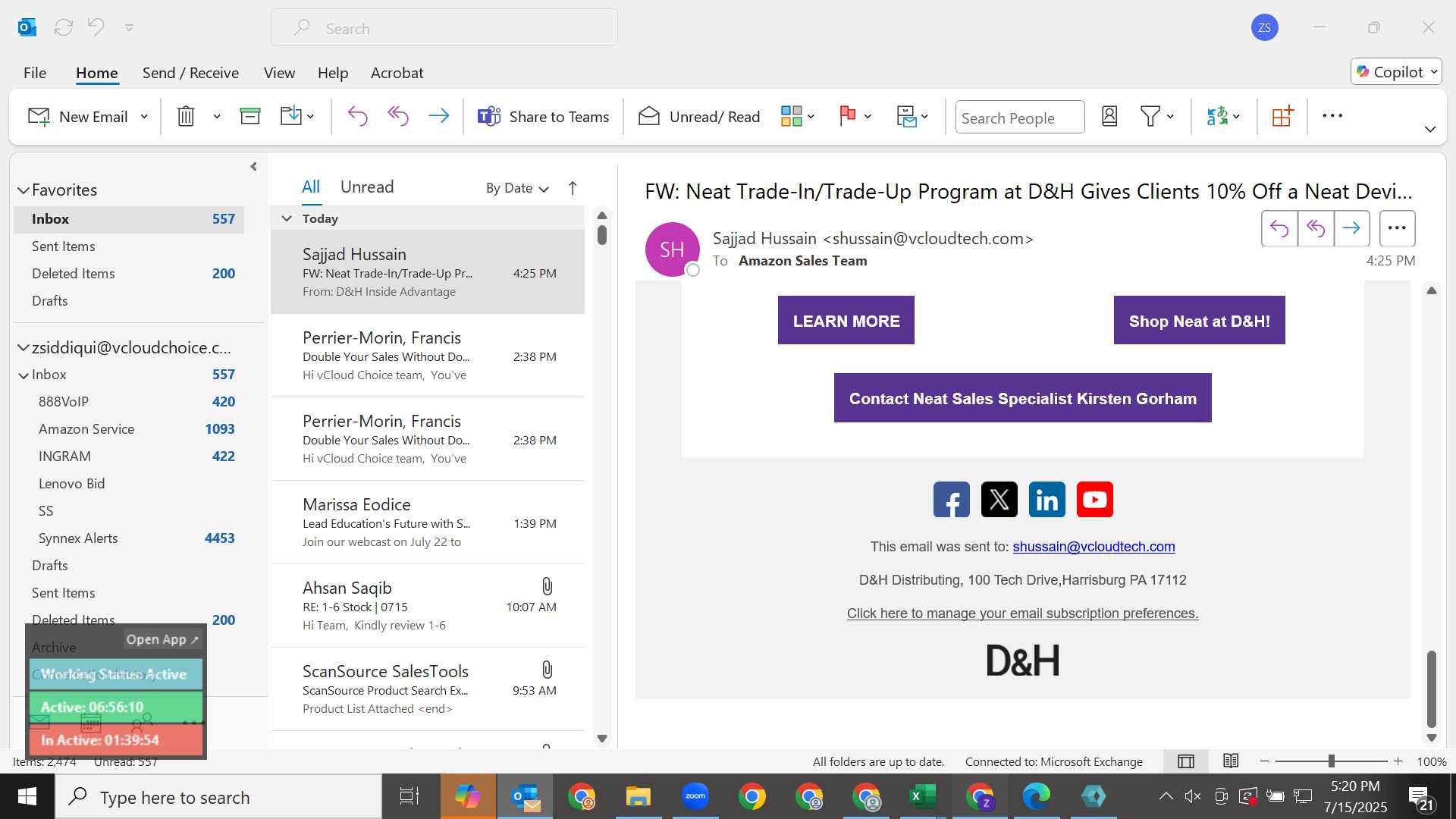Open the By Date sort dropdown

point(517,188)
